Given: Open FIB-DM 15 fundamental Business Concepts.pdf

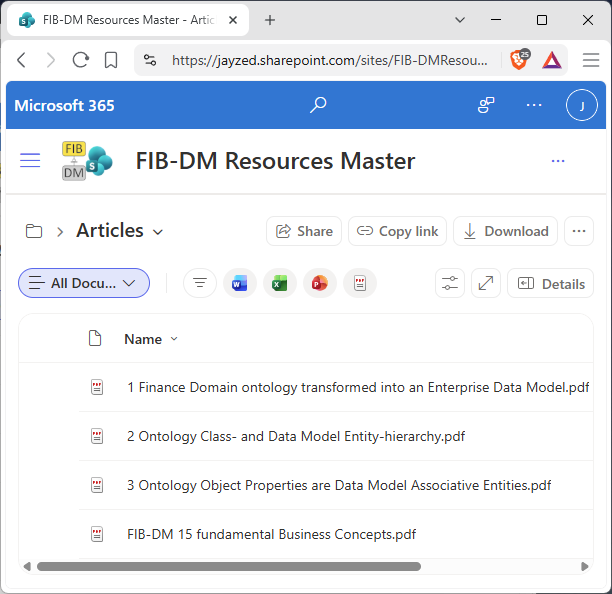Looking at the screenshot, I should pos(271,534).
